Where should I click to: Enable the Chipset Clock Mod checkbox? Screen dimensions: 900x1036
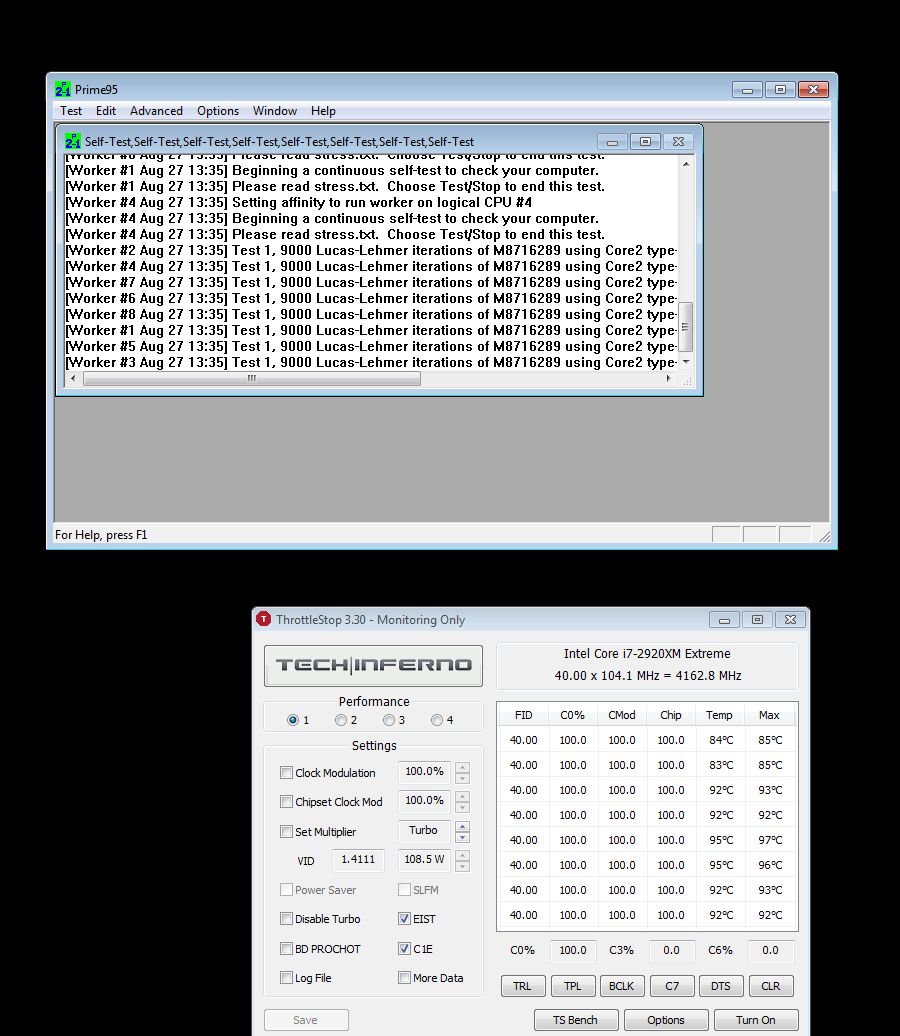click(x=286, y=801)
